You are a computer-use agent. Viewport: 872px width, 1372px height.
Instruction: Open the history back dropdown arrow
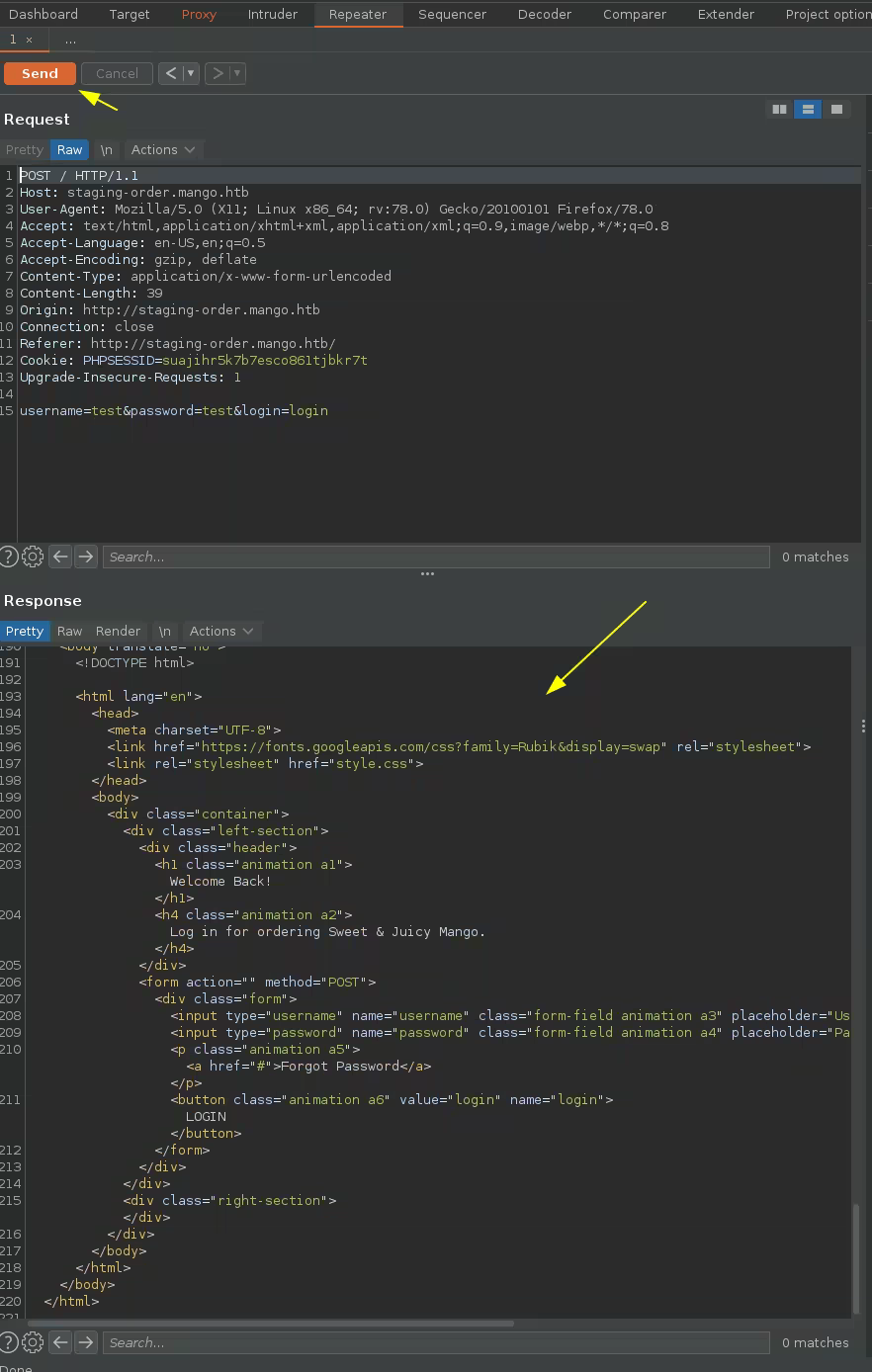click(191, 73)
